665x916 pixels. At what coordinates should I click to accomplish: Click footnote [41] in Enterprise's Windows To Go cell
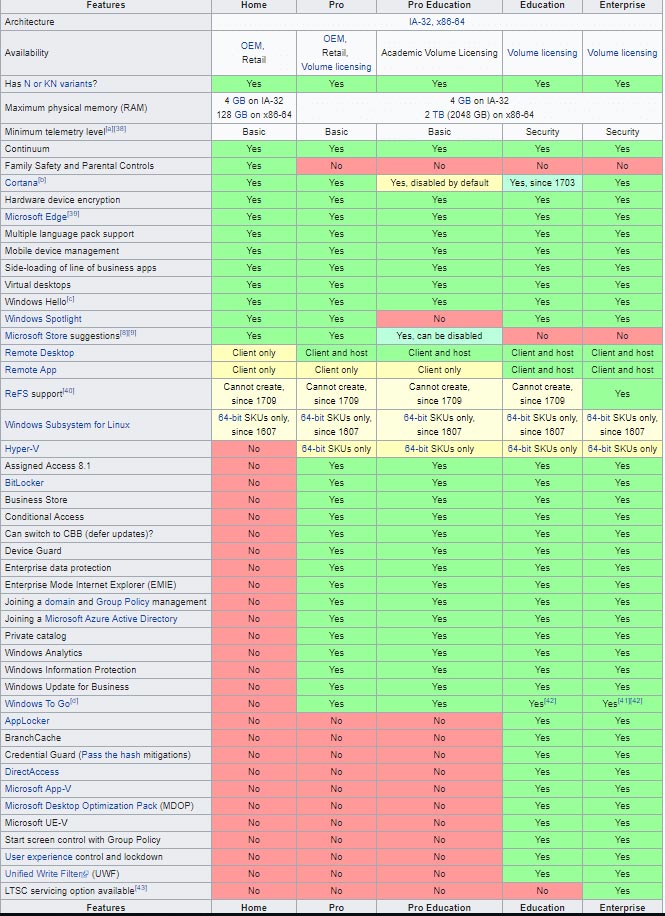624,700
